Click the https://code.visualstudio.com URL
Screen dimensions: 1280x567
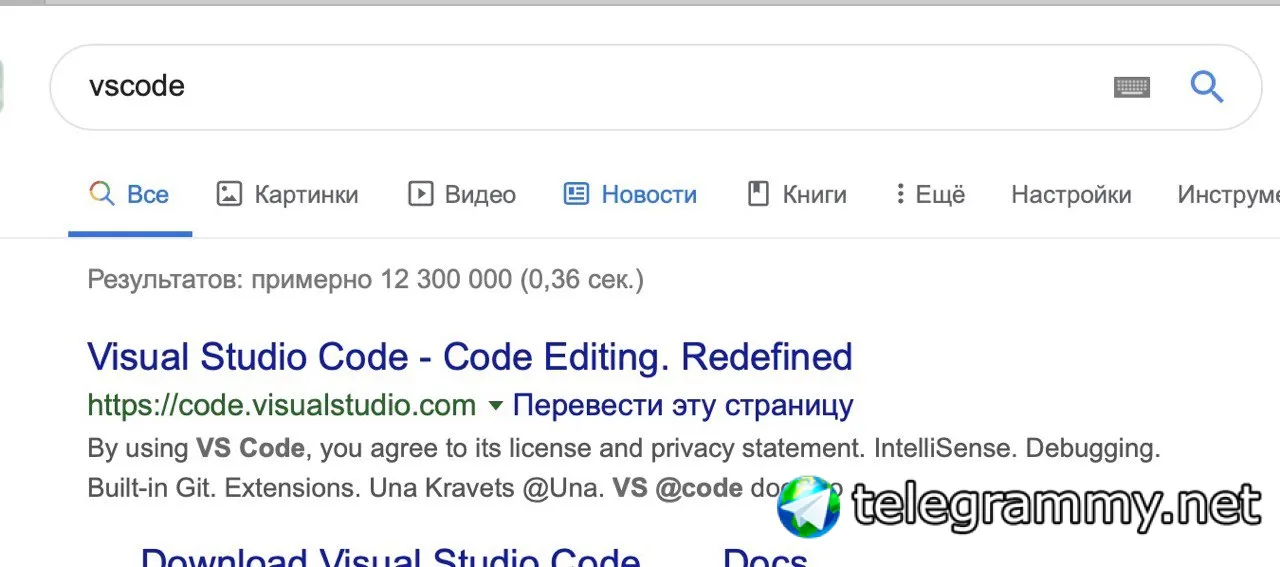[282, 405]
